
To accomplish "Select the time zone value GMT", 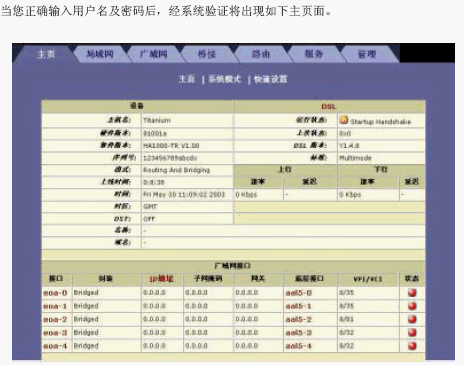I will (150, 207).
